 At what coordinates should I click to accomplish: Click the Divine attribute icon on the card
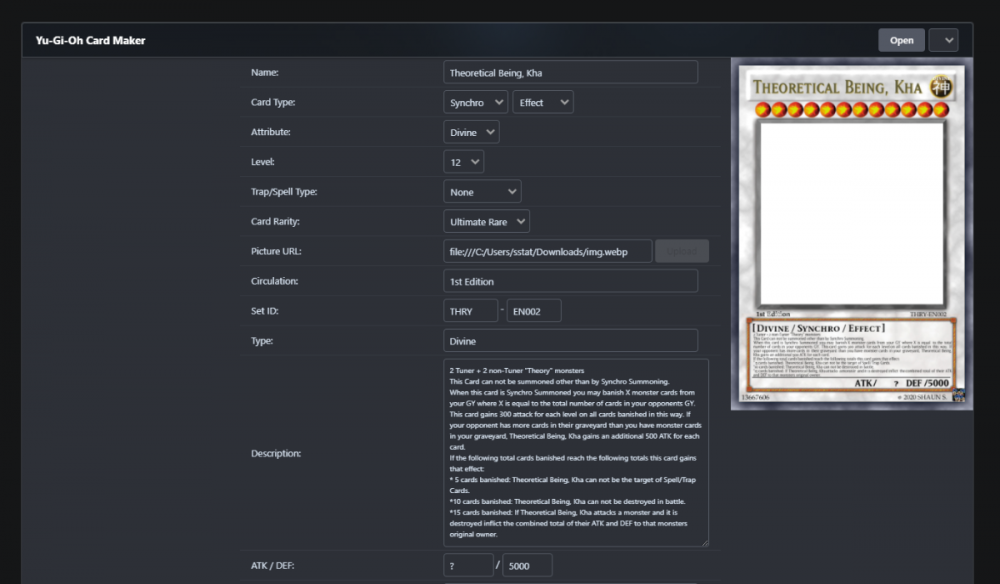point(941,88)
